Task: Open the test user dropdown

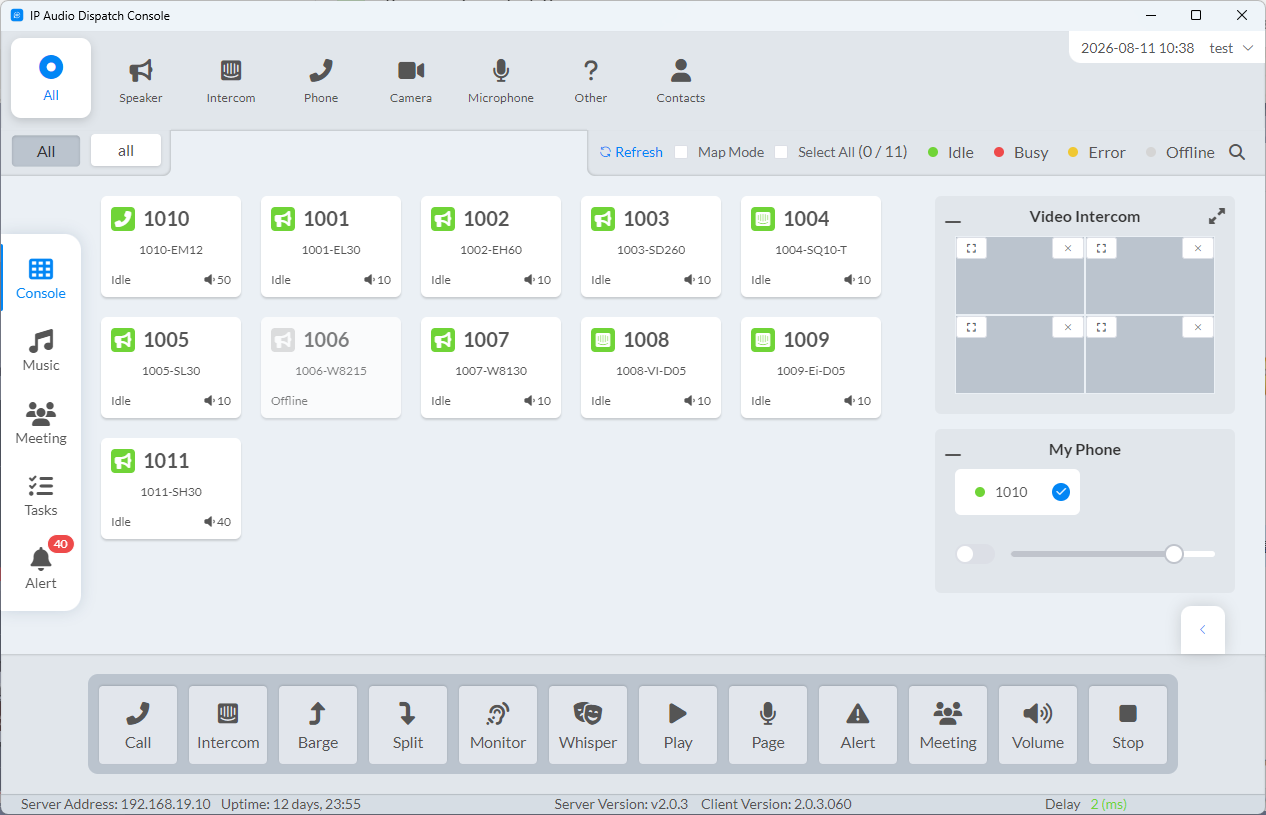Action: click(x=1231, y=48)
